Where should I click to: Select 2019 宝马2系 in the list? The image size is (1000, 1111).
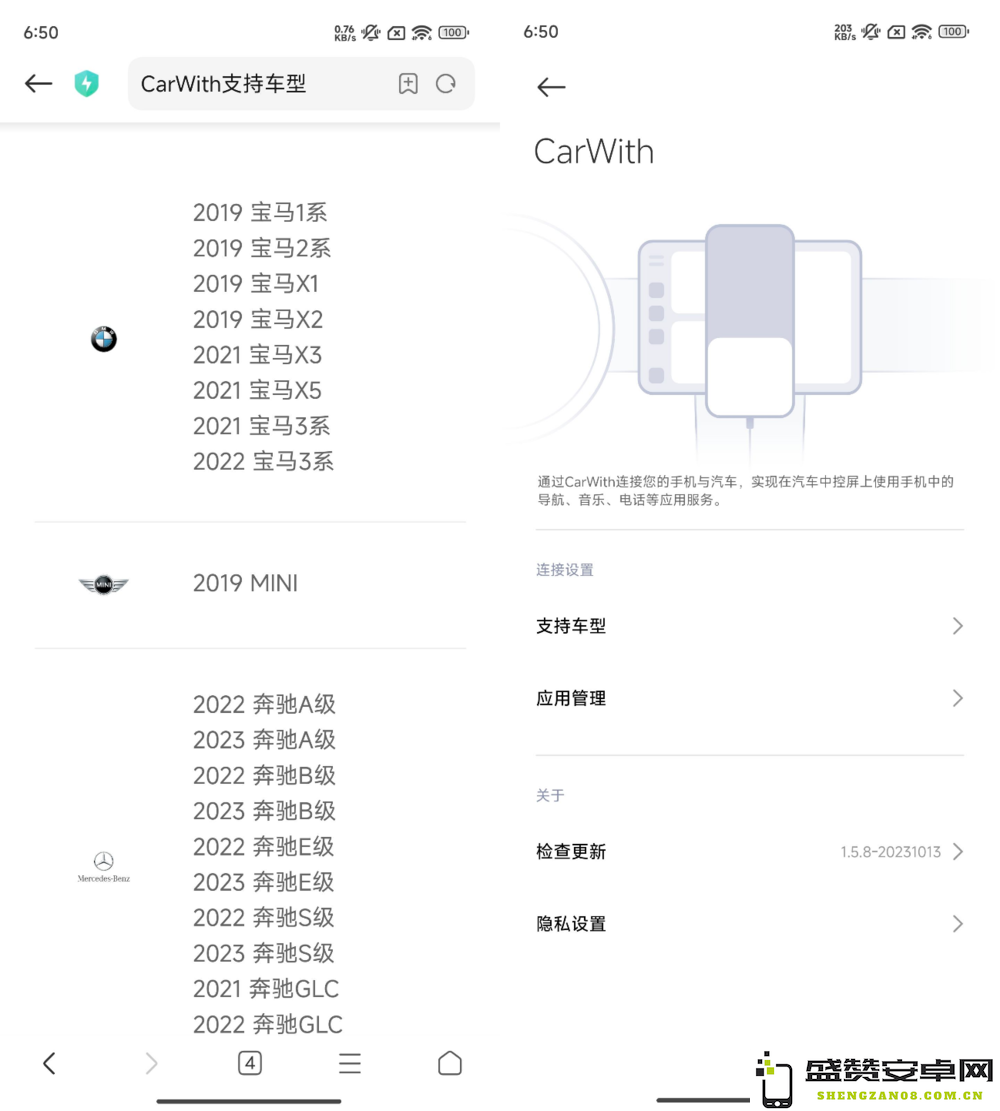tap(262, 248)
